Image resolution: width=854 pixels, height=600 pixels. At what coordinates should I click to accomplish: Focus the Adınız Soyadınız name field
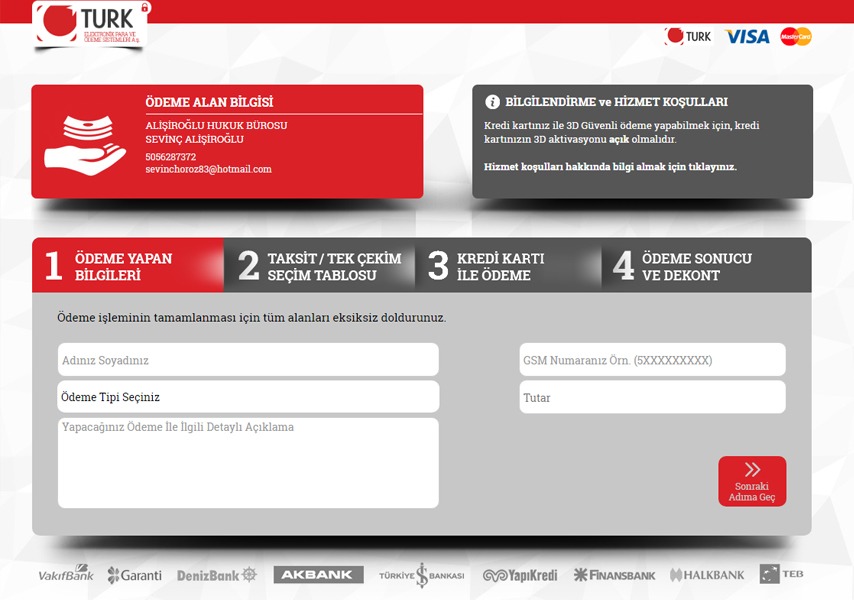click(x=248, y=359)
